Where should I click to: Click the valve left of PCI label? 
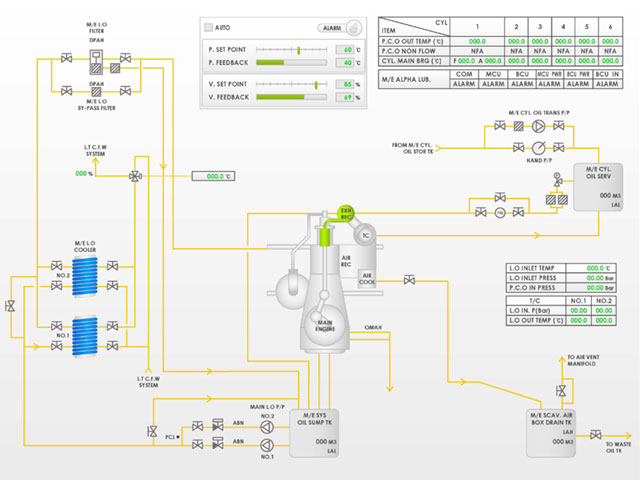pyautogui.click(x=152, y=431)
